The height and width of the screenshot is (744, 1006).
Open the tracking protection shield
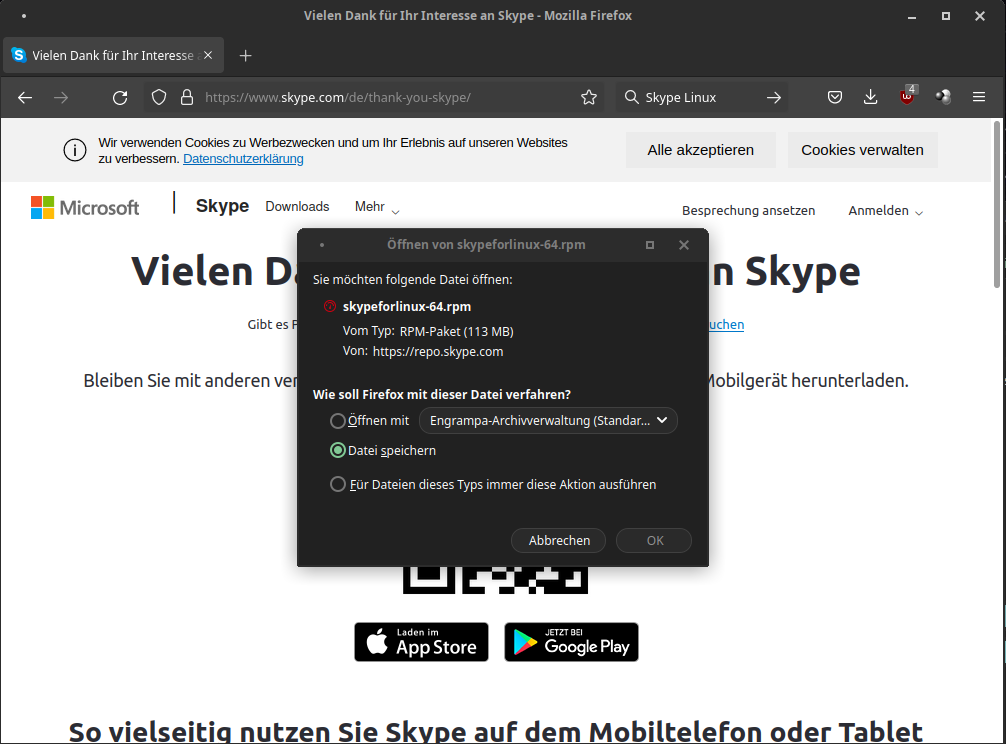pyautogui.click(x=158, y=97)
